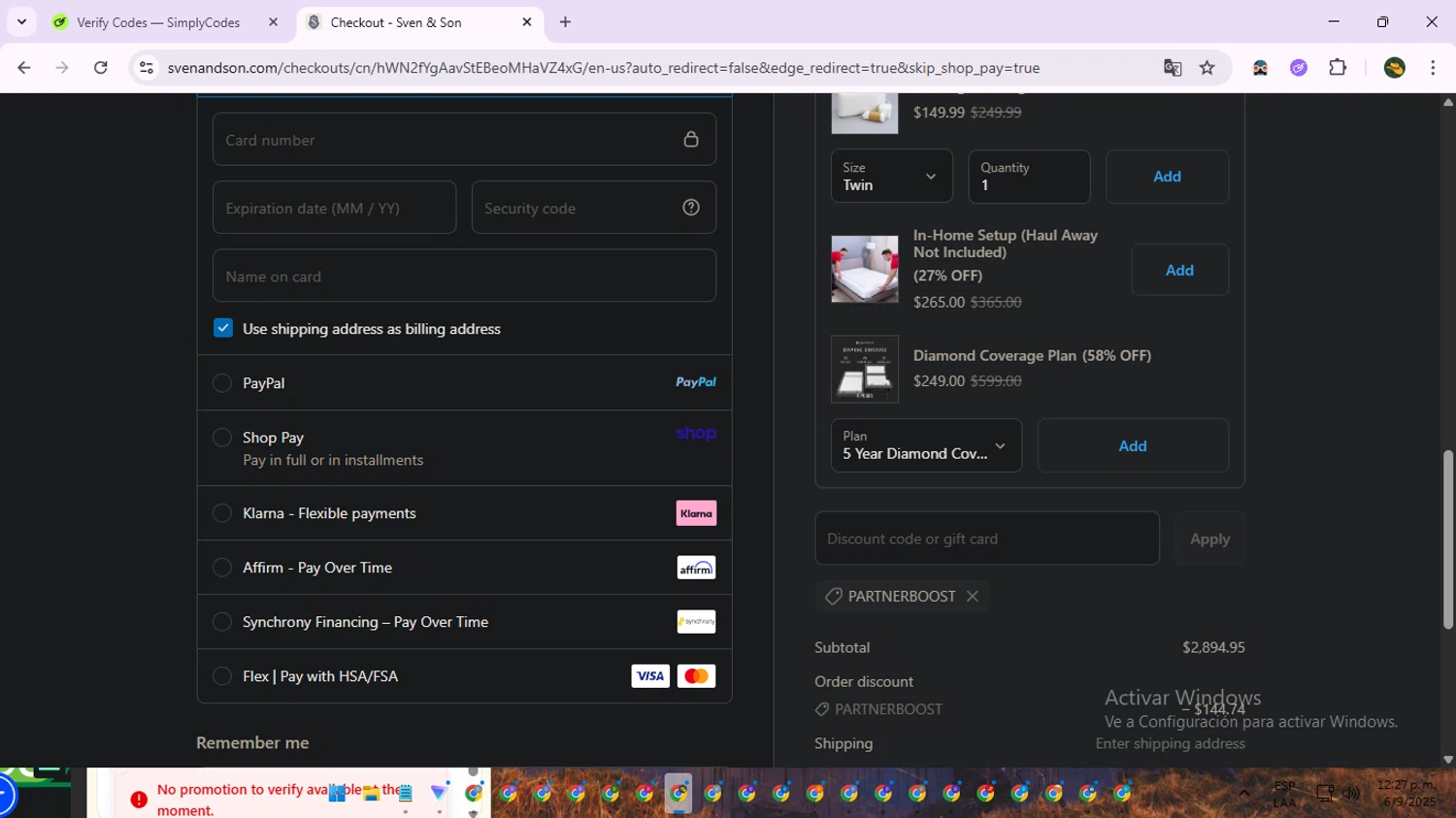The width and height of the screenshot is (1456, 818).
Task: Click the lock icon in card number field
Action: [x=691, y=139]
